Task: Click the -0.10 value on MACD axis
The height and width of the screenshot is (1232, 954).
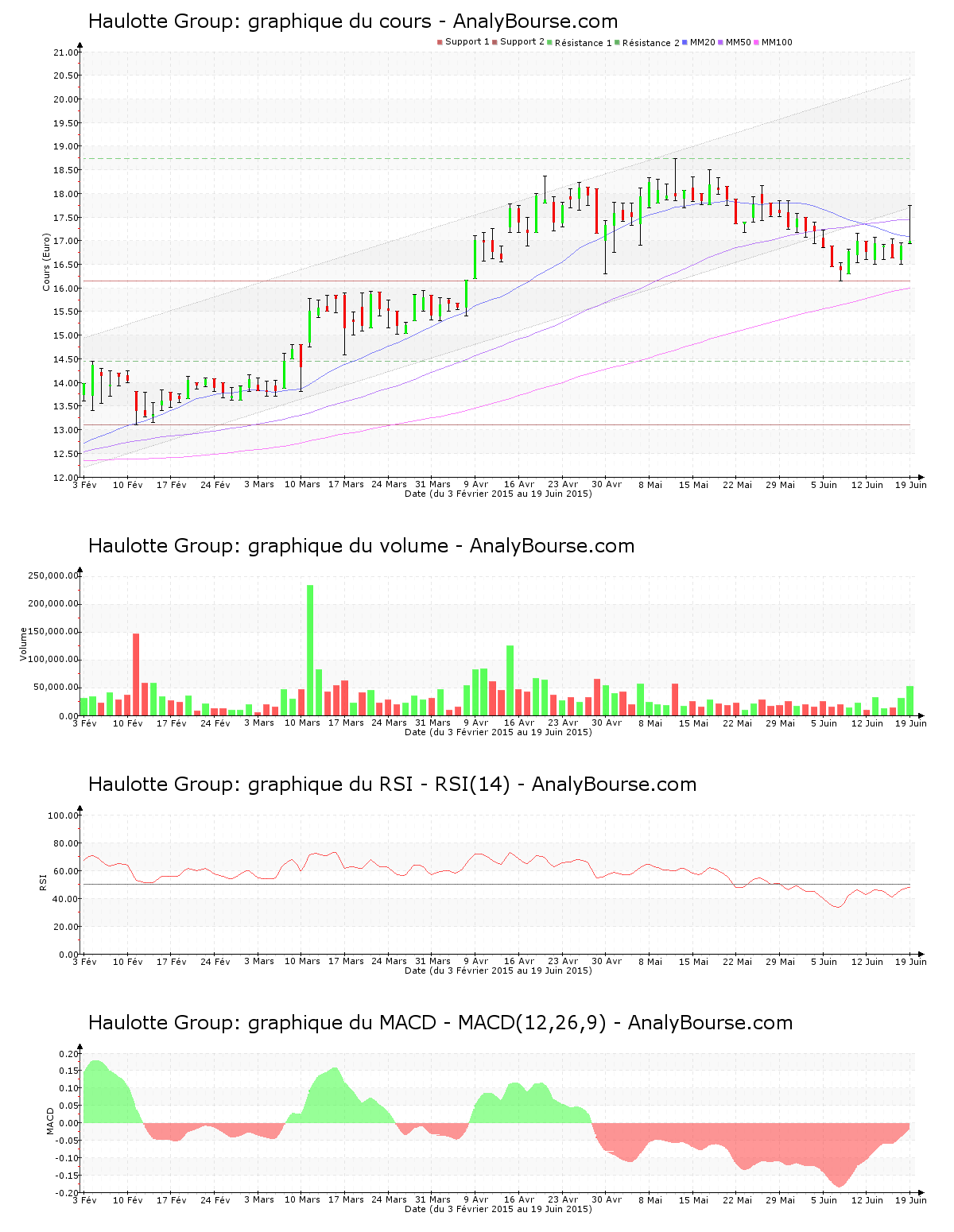Action: tap(68, 1158)
